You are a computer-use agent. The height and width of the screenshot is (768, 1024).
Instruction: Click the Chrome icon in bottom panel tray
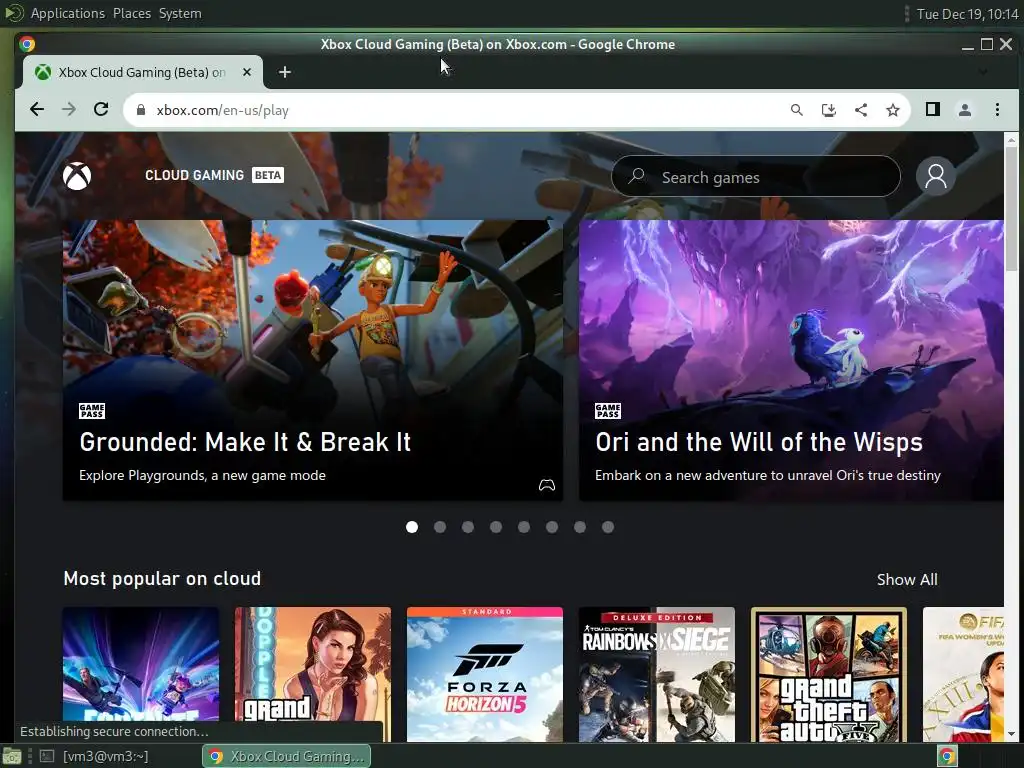click(x=947, y=756)
